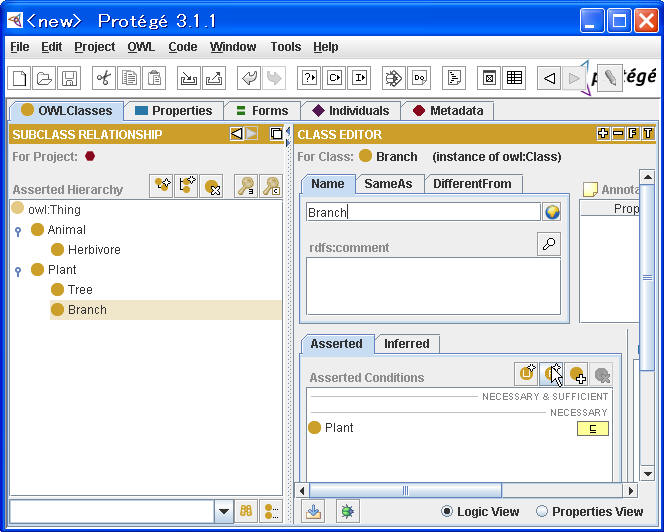Screen dimensions: 664x532
Task: Click the bug icon below the class editor
Action: [x=347, y=511]
